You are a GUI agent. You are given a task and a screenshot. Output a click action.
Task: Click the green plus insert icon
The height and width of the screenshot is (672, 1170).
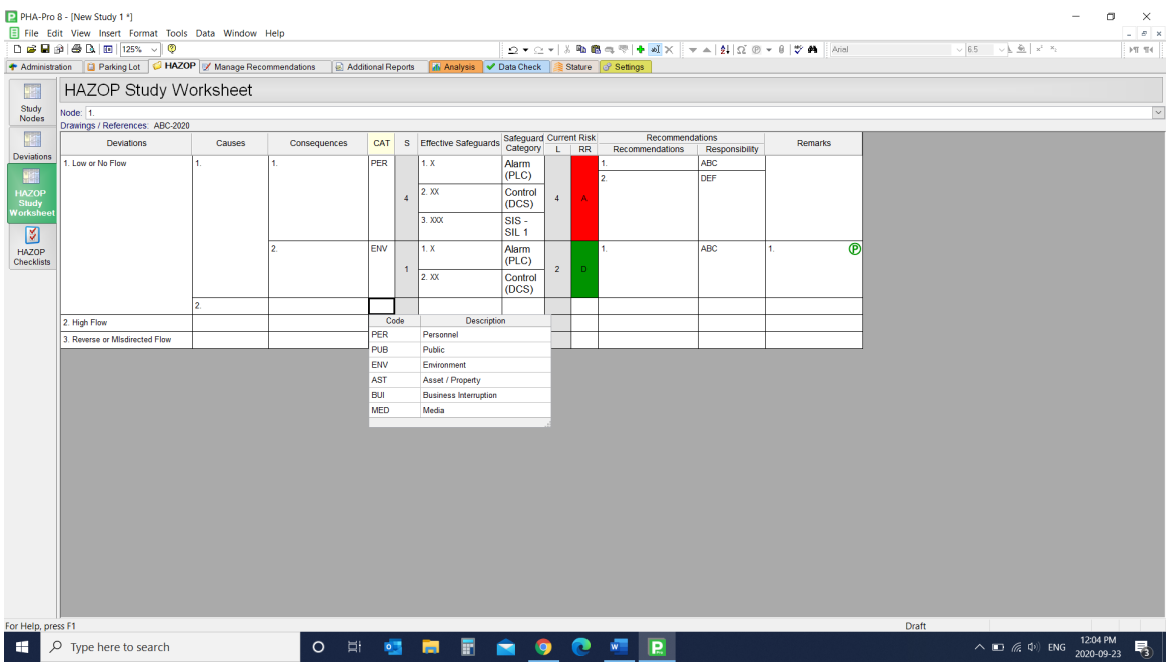[x=640, y=49]
